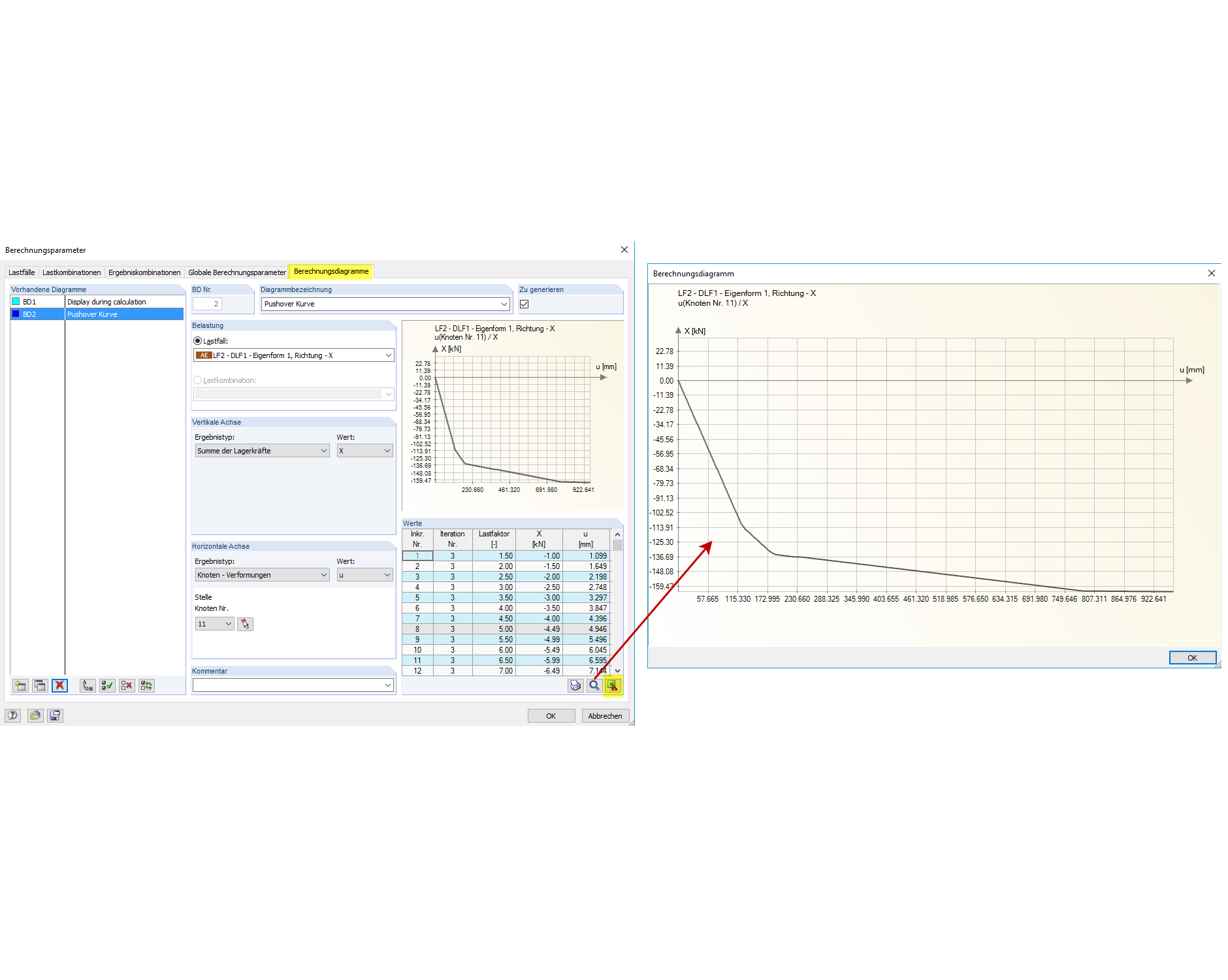
Task: Create a new calculation diagram
Action: point(20,685)
